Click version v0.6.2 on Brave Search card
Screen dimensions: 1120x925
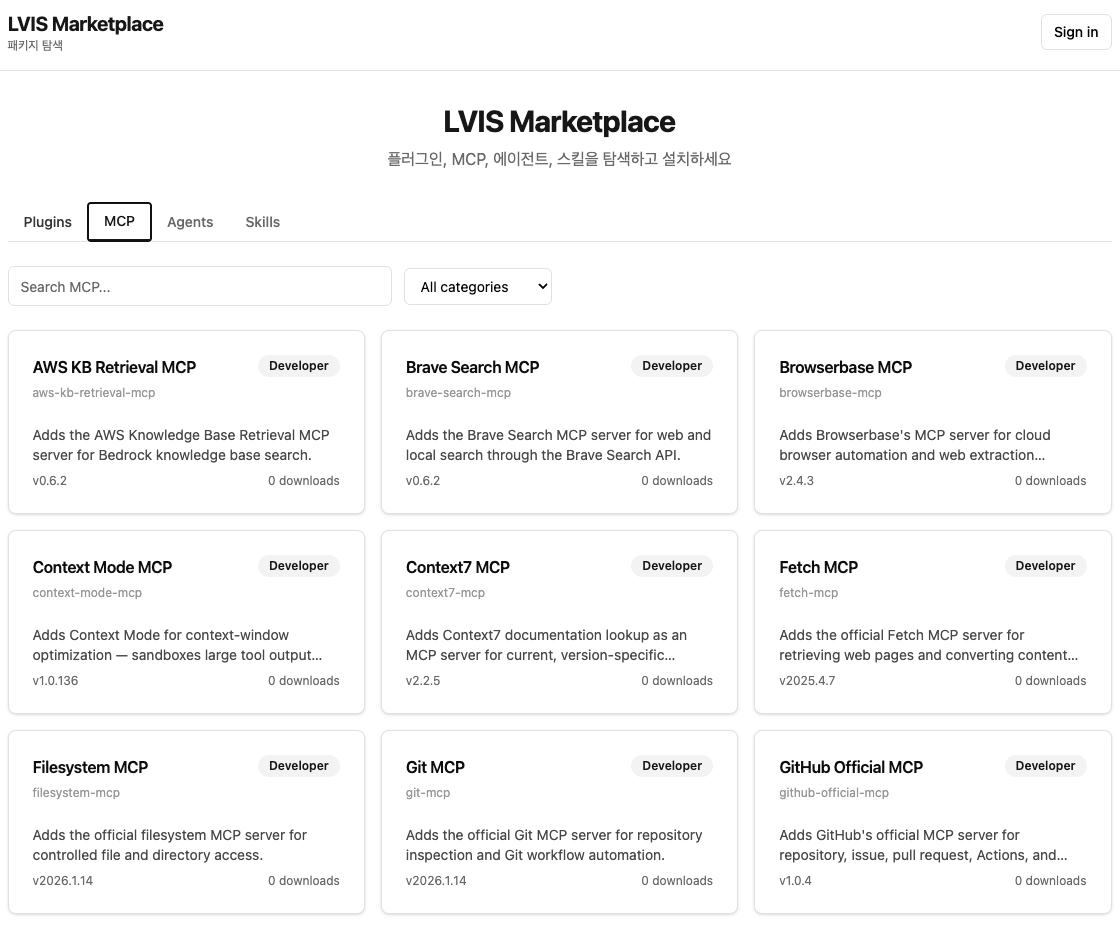pyautogui.click(x=423, y=481)
